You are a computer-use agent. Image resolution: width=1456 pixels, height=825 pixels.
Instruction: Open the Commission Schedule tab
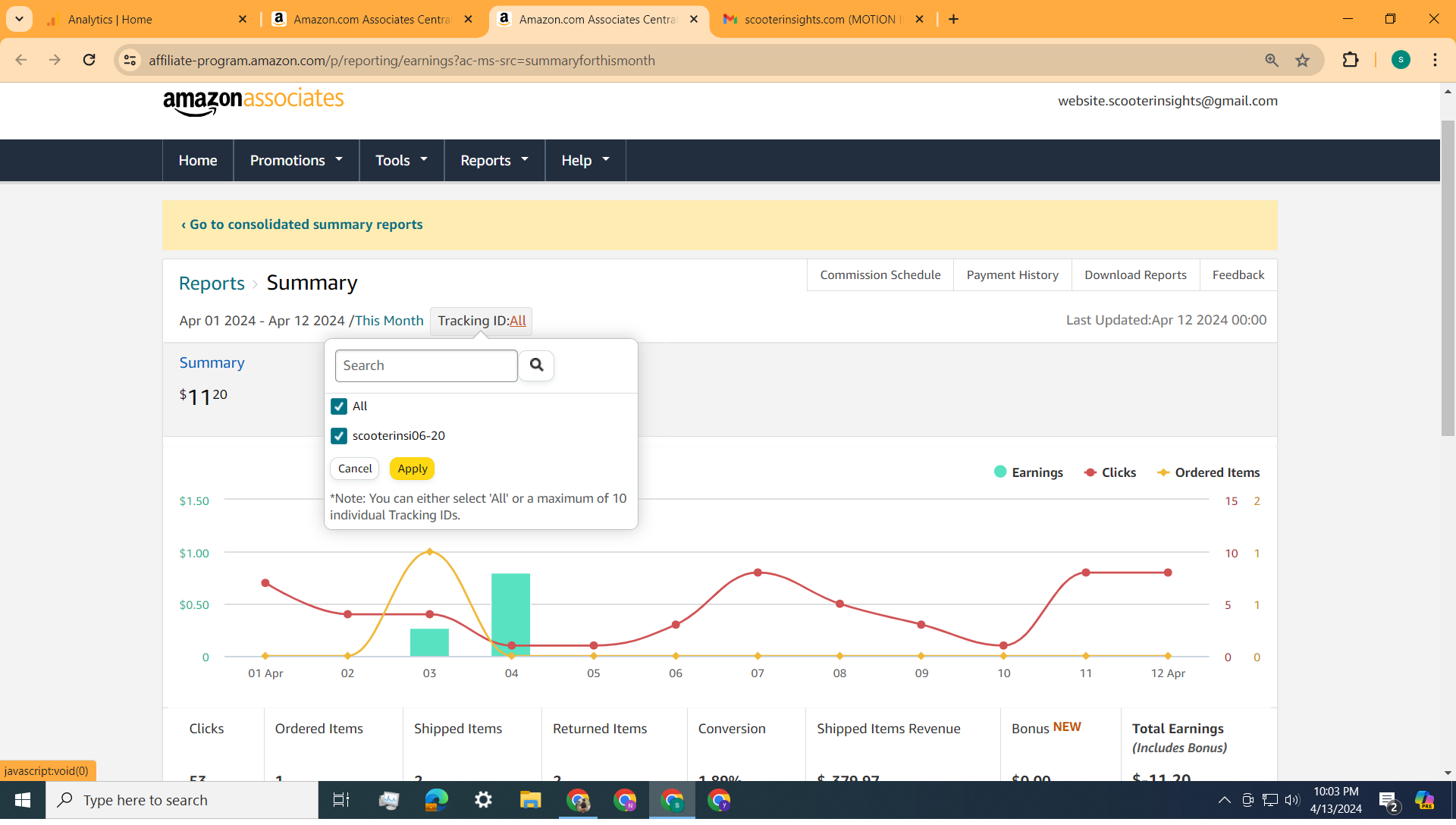(x=880, y=275)
